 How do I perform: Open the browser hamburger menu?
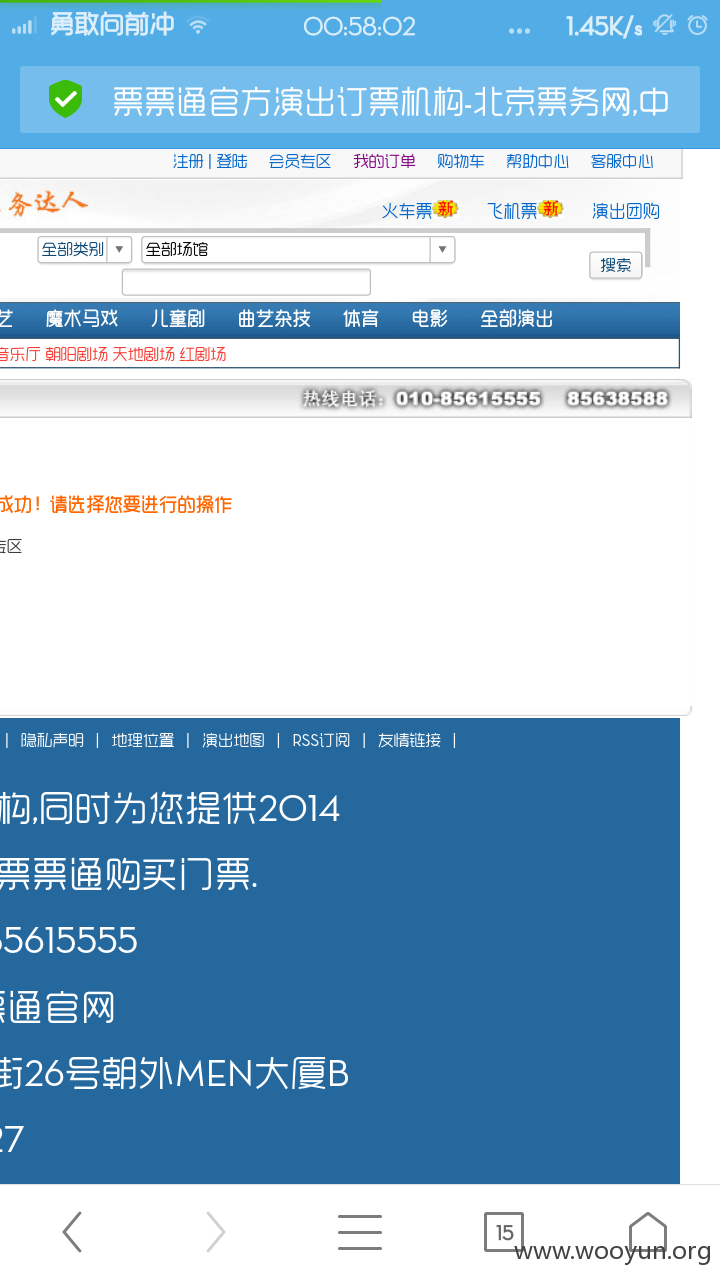(x=360, y=1232)
